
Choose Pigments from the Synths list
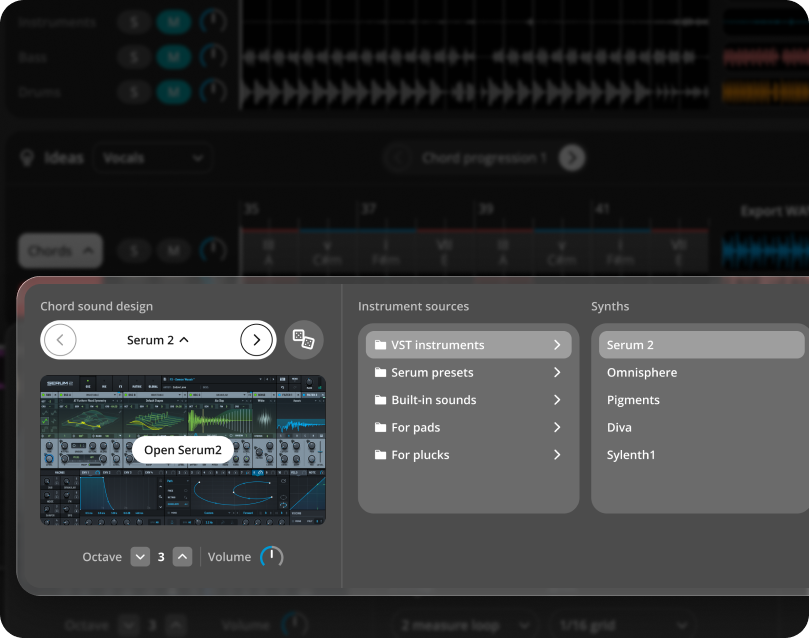633,400
